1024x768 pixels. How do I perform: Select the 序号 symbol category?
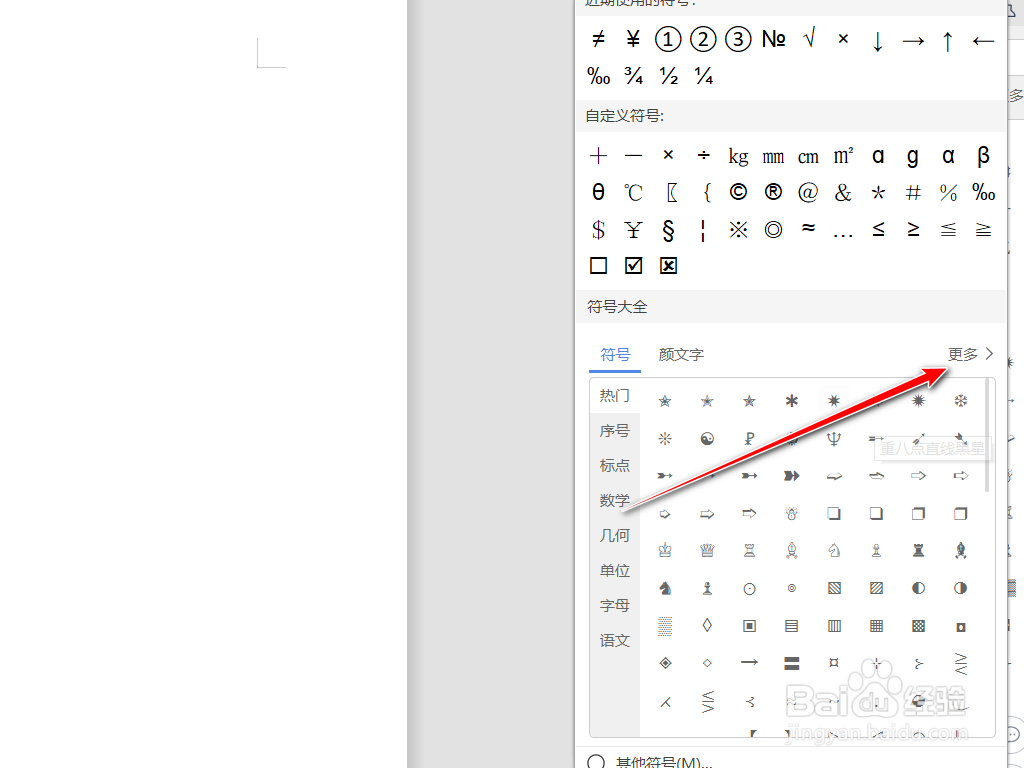tap(615, 431)
